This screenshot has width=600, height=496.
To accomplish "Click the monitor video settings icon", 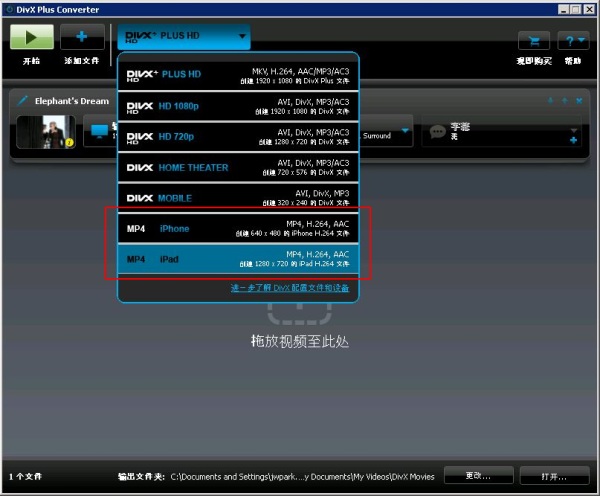I will pos(100,132).
